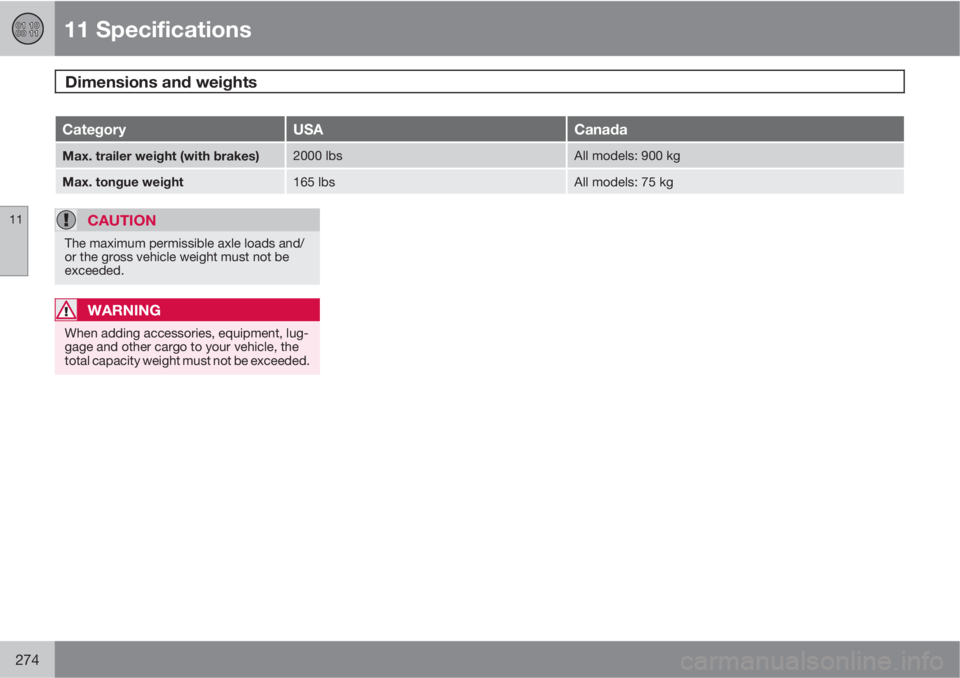
Task: Select the Max. tongue weight row label
Action: 123,182
